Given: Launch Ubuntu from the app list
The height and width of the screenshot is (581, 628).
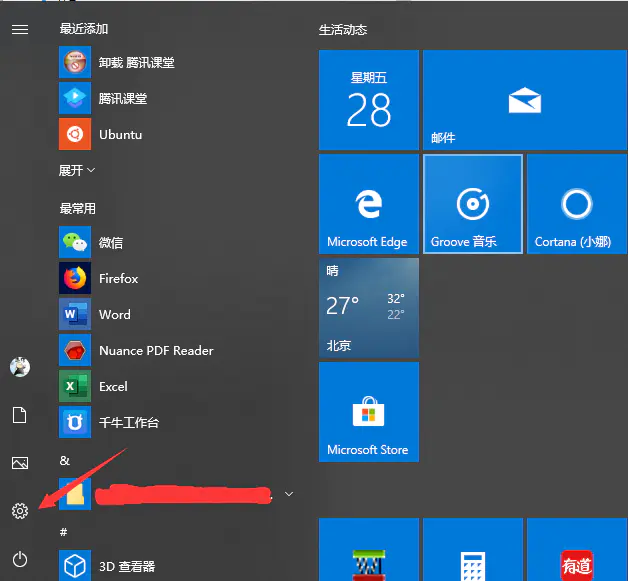Looking at the screenshot, I should 176,134.
